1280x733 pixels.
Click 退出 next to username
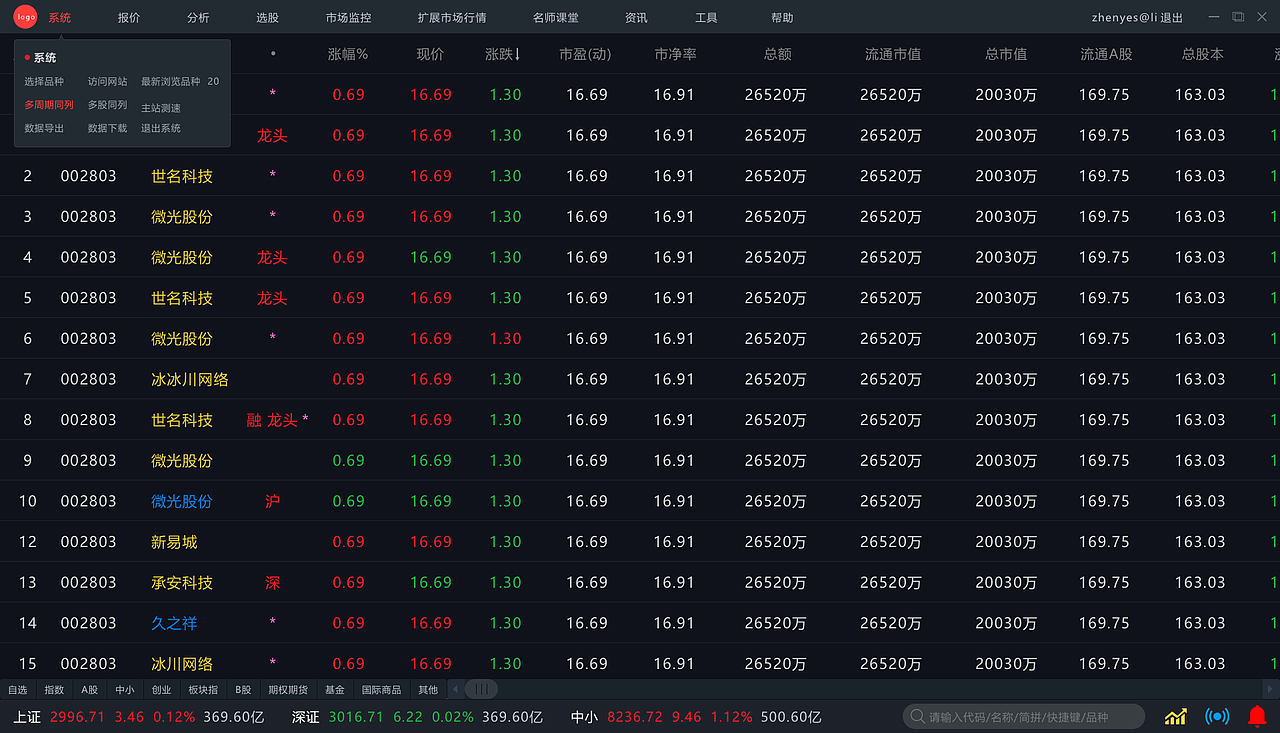1171,18
